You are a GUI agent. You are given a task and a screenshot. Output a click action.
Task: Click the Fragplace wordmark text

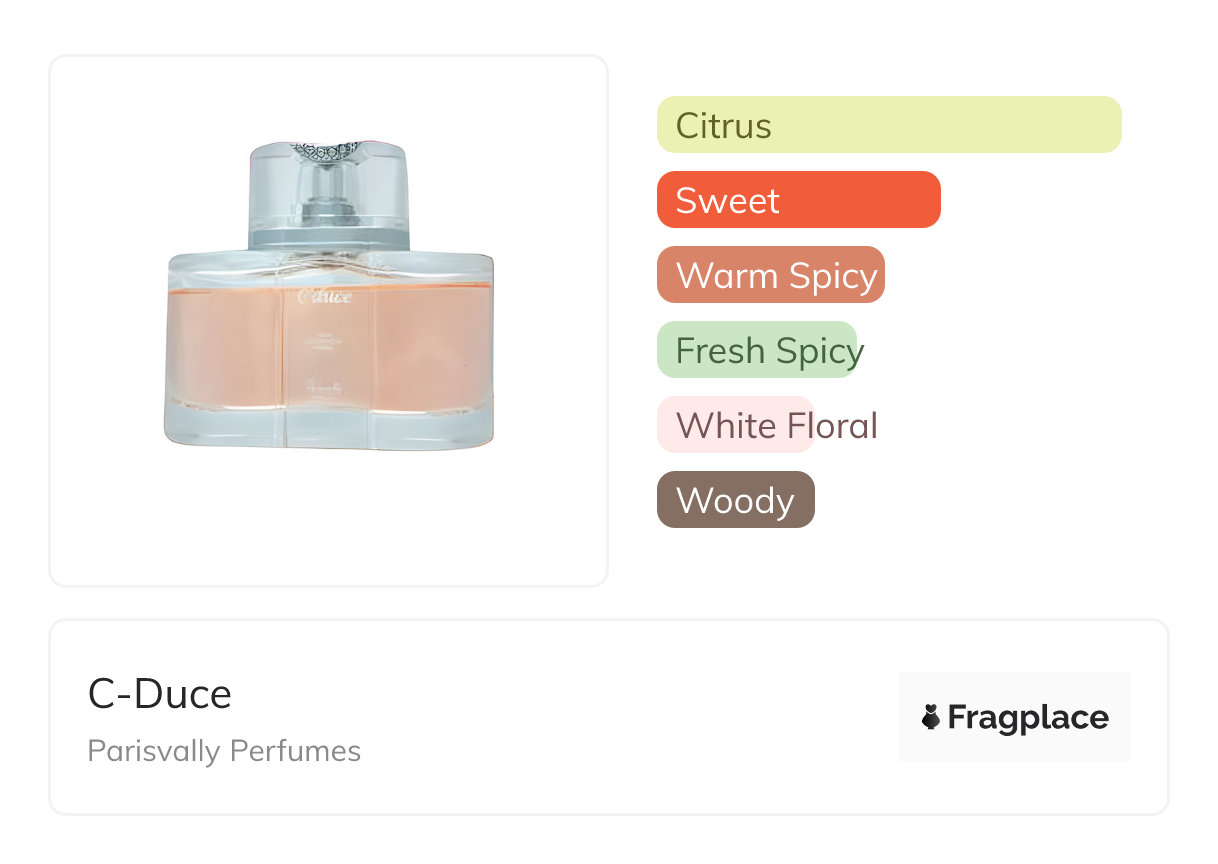(1028, 717)
